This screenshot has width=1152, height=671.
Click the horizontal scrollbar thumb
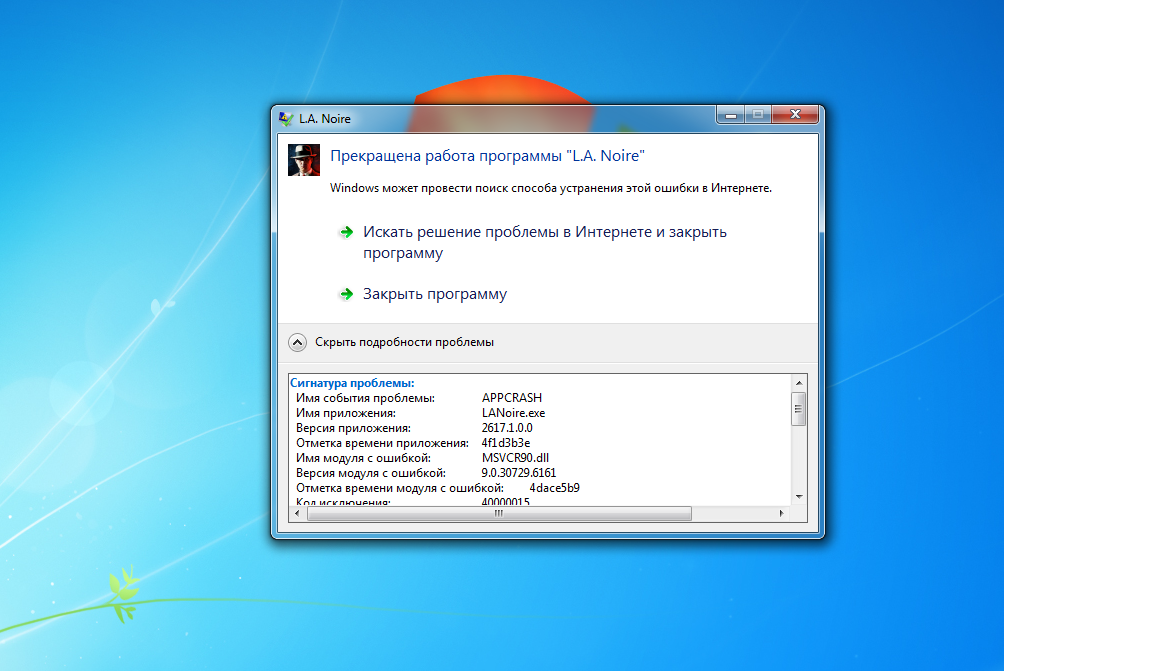[499, 514]
